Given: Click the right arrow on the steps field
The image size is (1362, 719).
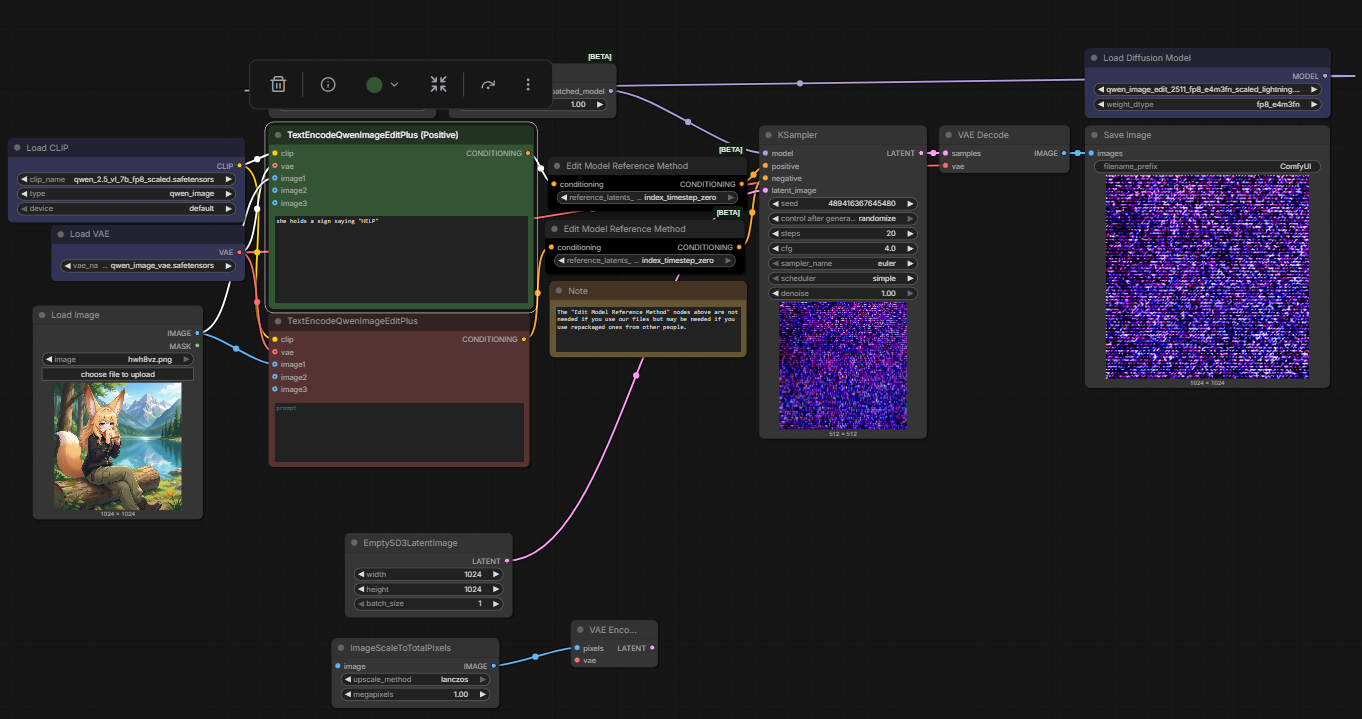Looking at the screenshot, I should point(910,233).
